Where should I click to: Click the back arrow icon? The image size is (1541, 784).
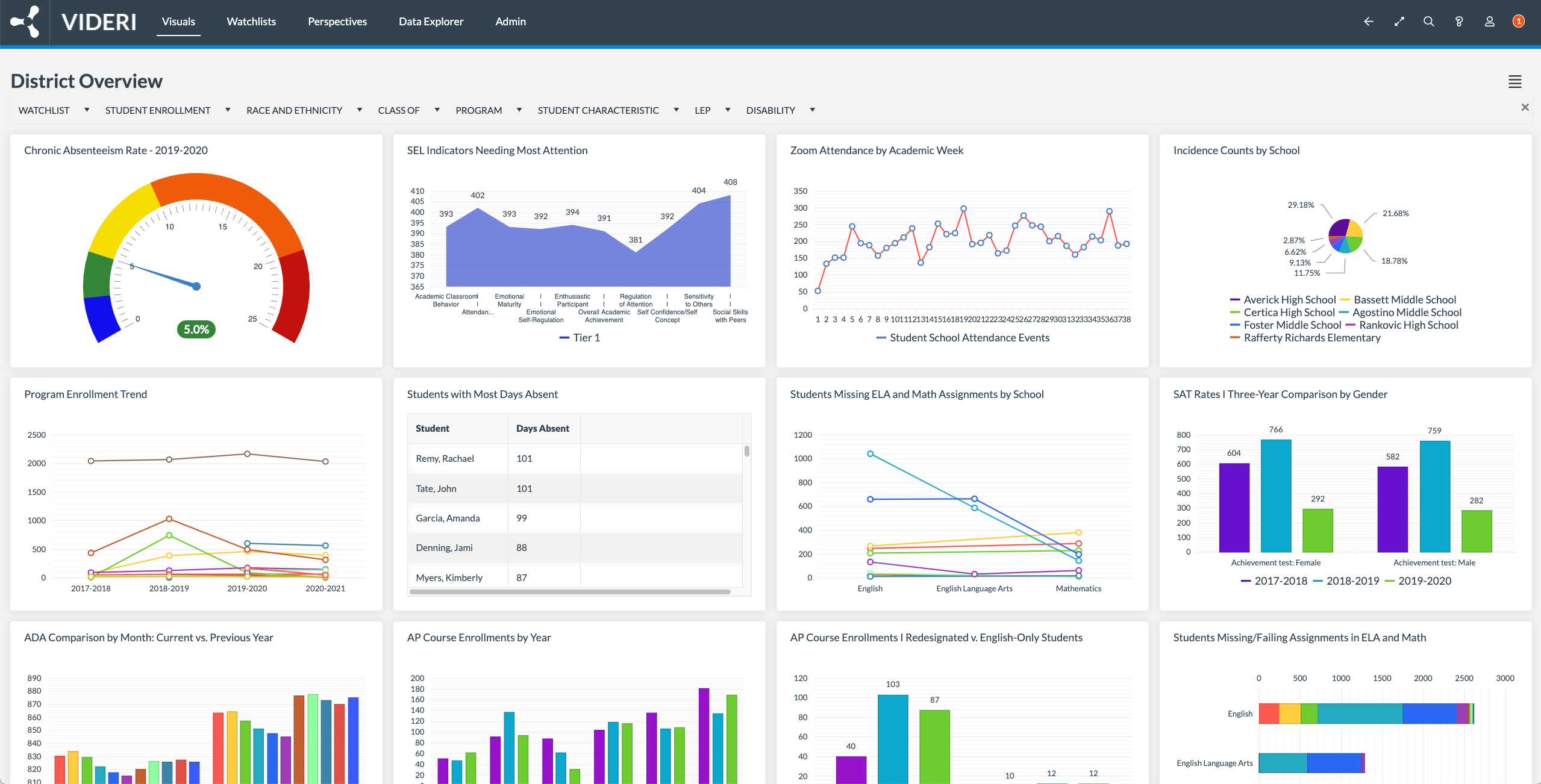tap(1369, 22)
